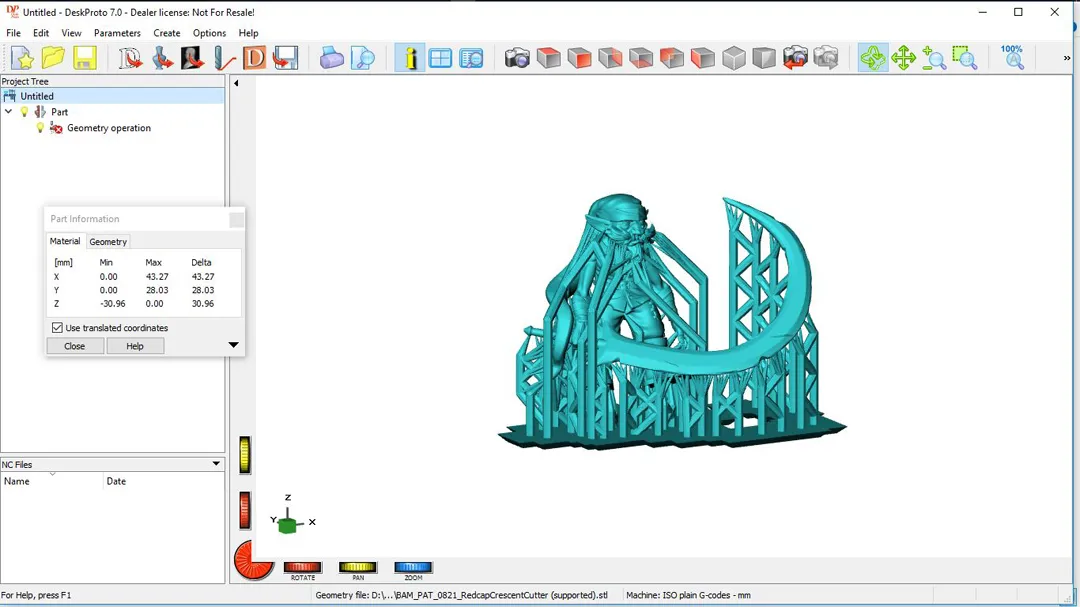
Task: Select the cube view with red left face
Action: tap(703, 58)
